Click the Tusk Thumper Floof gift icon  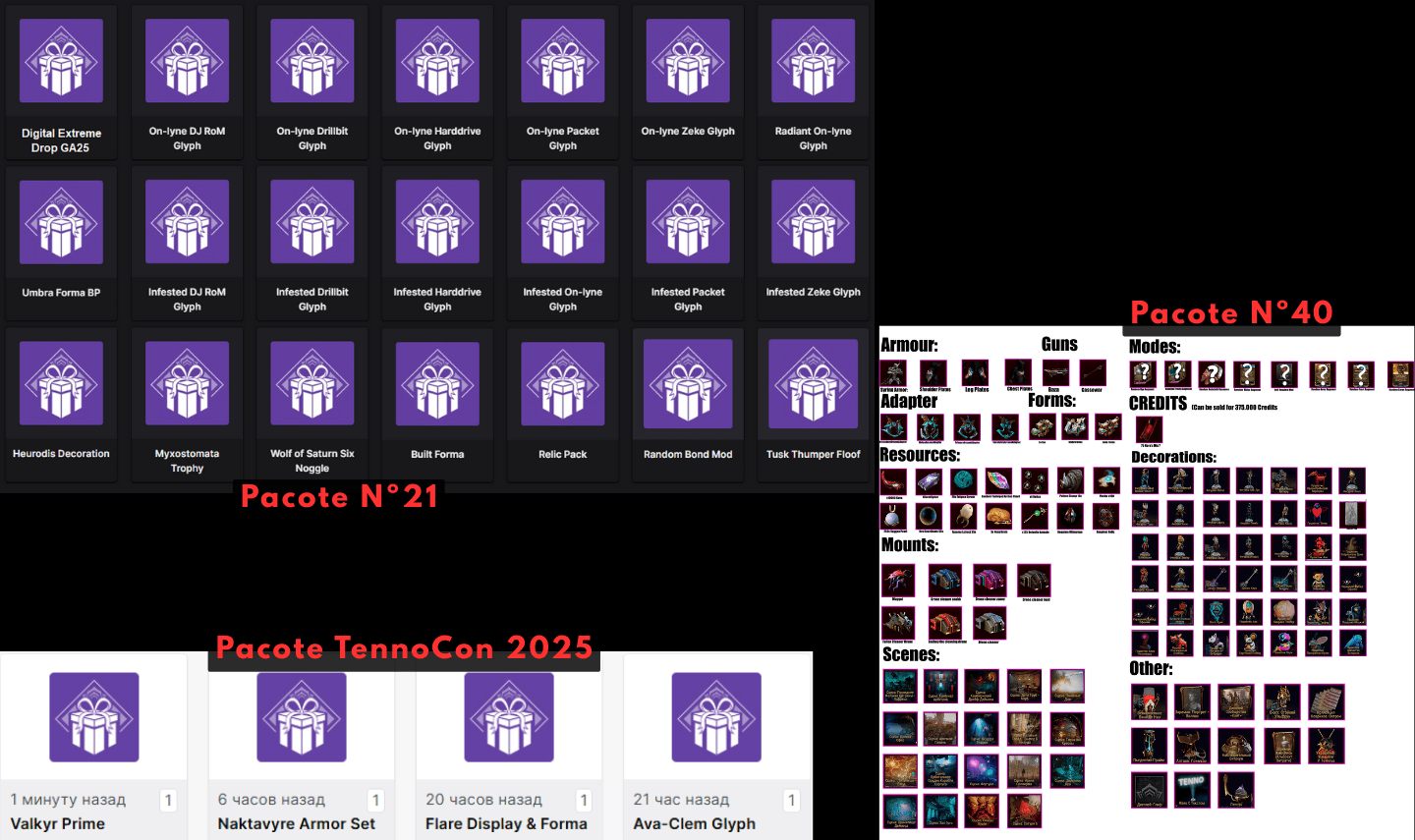814,384
